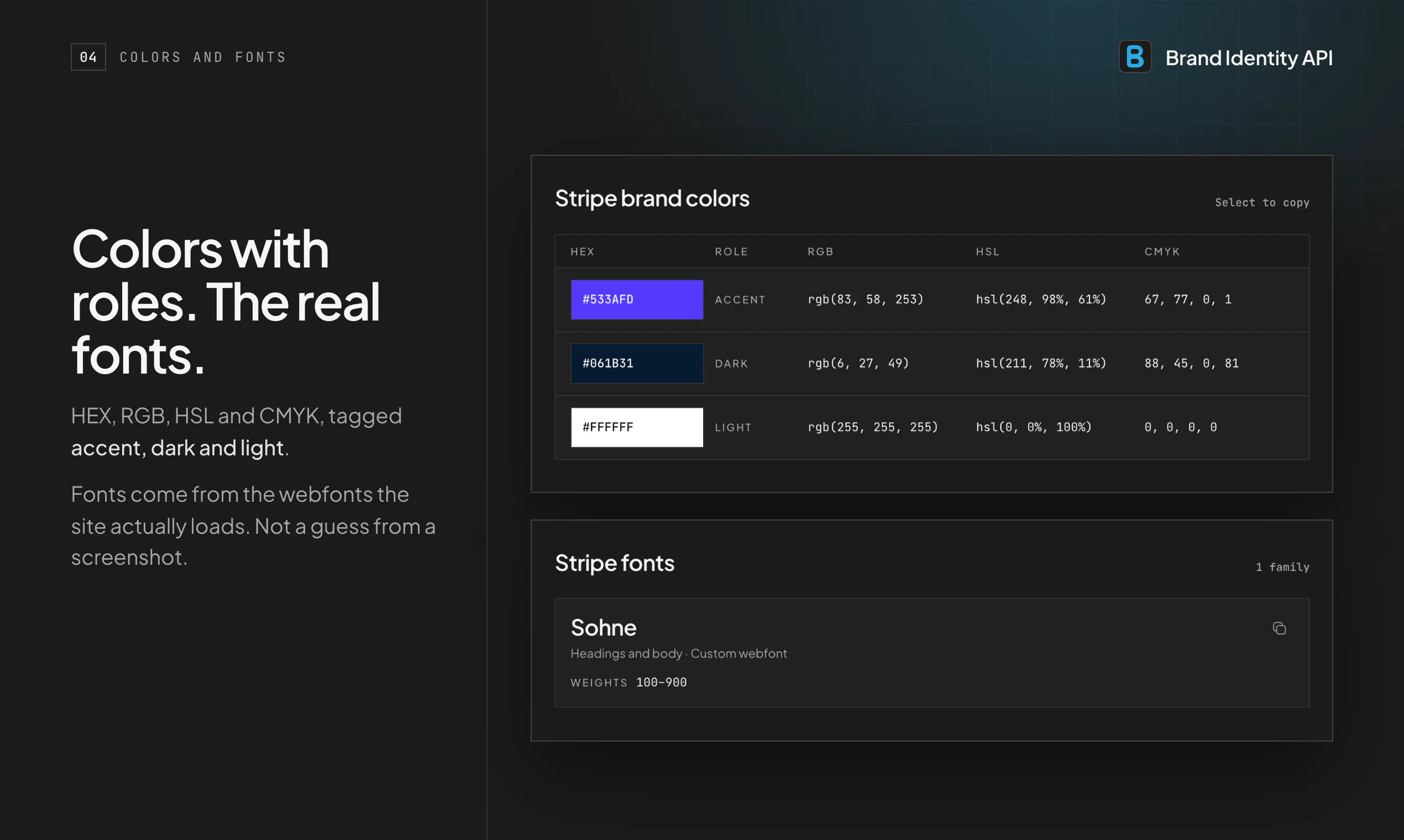The image size is (1404, 840).
Task: Click the HSL column header
Action: (987, 252)
